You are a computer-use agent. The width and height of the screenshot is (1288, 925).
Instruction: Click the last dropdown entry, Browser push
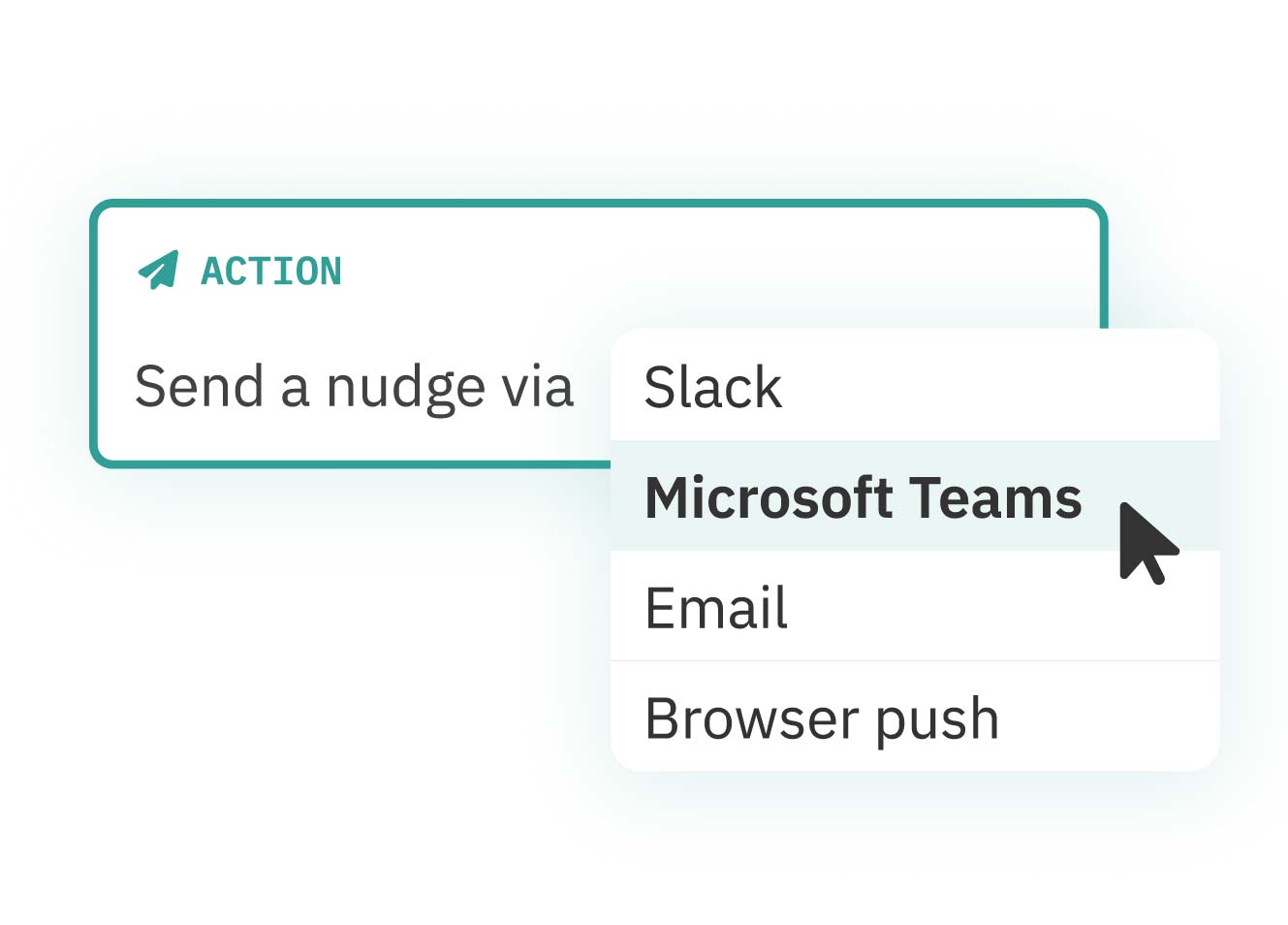tap(914, 717)
